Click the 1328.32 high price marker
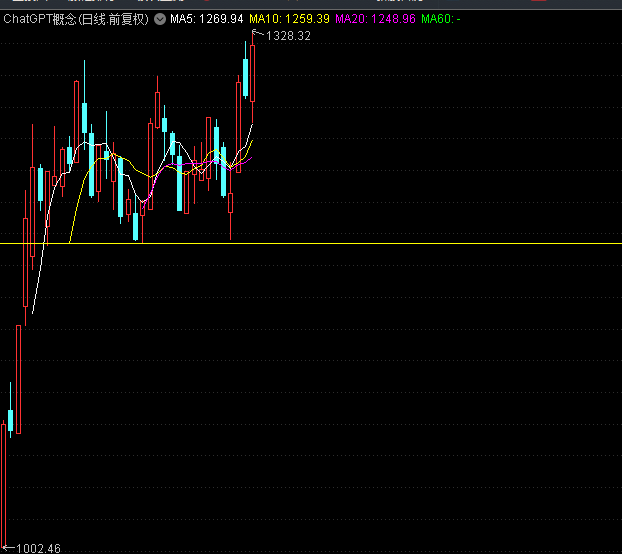Viewport: 622px width, 554px height. 288,36
